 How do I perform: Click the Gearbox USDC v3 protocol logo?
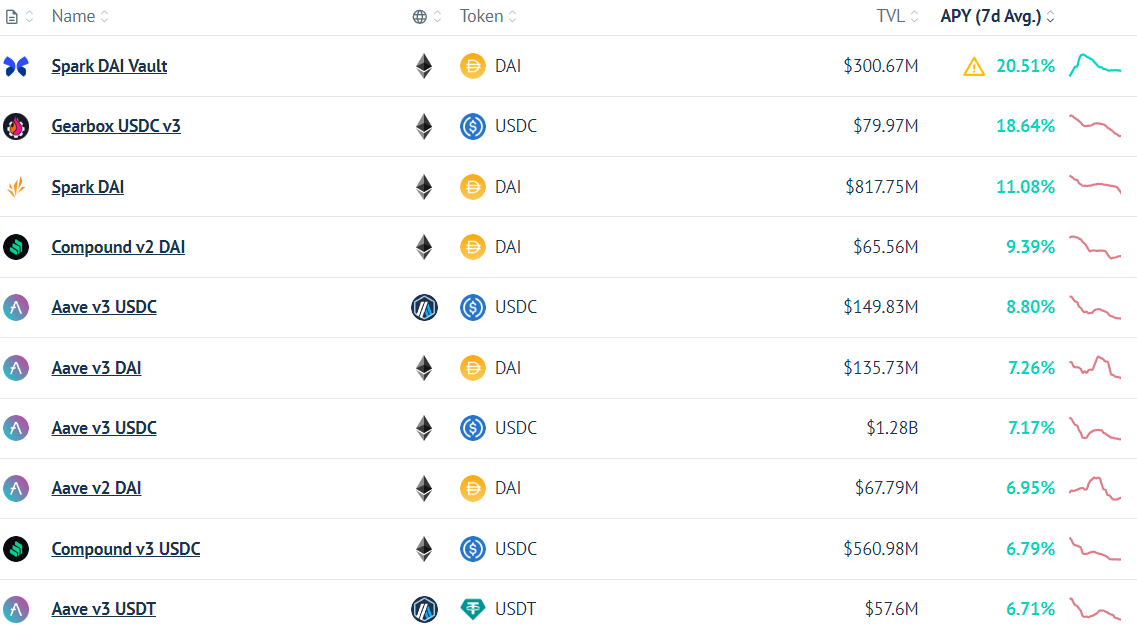pyautogui.click(x=16, y=126)
